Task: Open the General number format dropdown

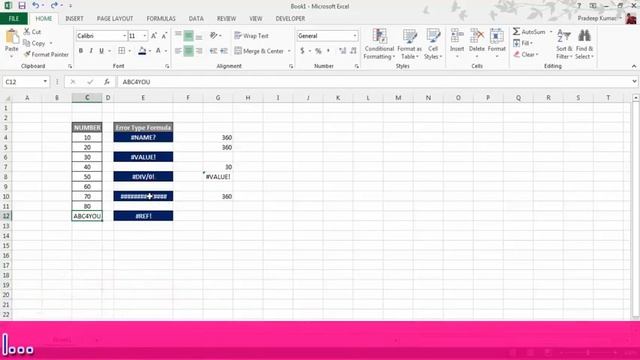Action: [x=354, y=36]
